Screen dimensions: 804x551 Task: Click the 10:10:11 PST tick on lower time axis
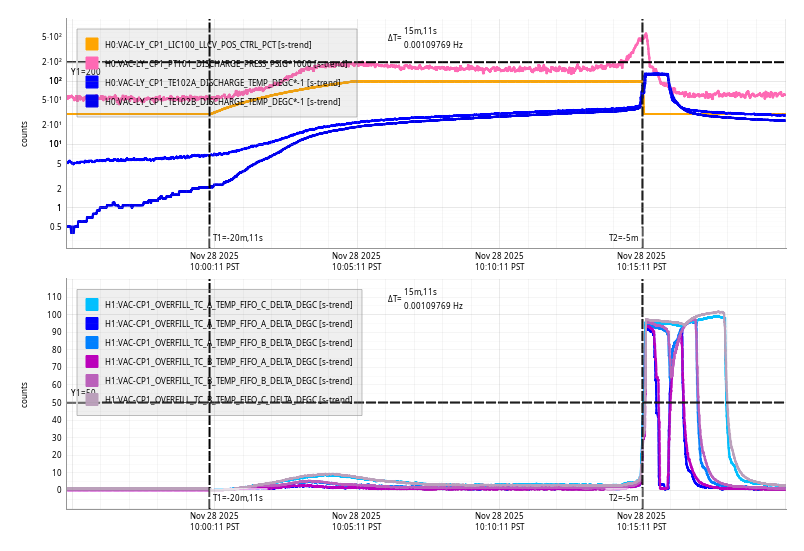tap(499, 520)
